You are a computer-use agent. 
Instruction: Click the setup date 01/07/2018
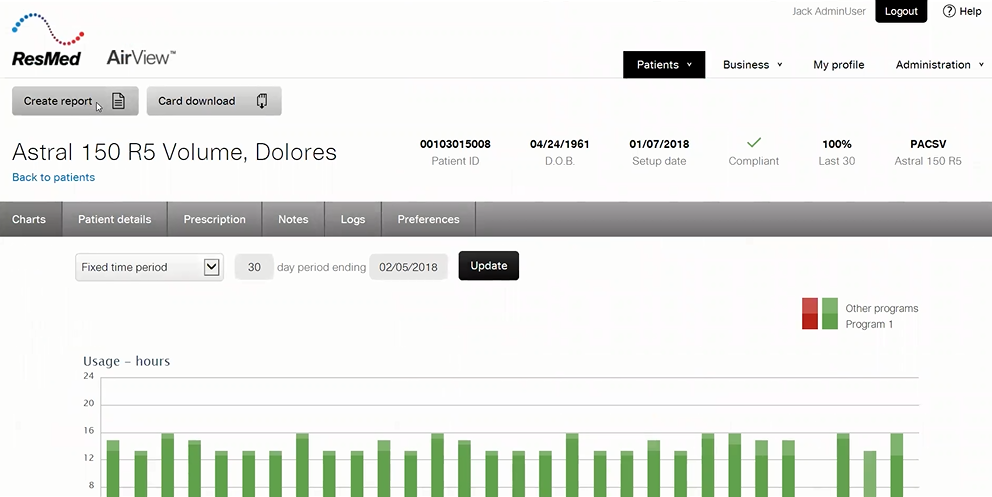pyautogui.click(x=659, y=144)
